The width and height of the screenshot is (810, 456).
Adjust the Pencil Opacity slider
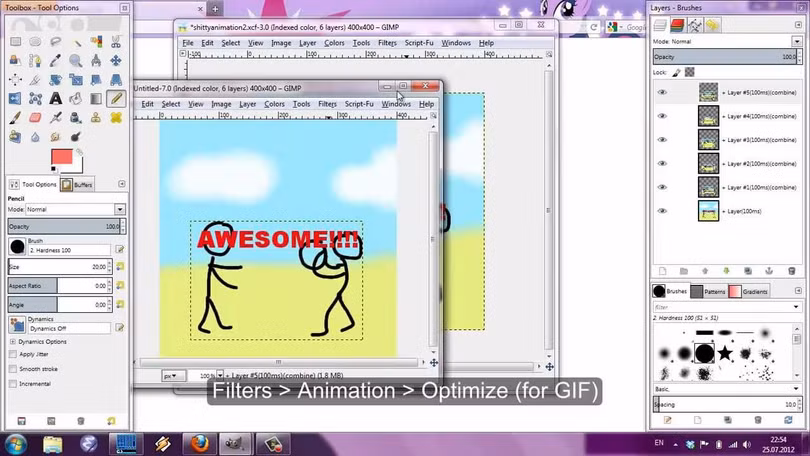(64, 226)
